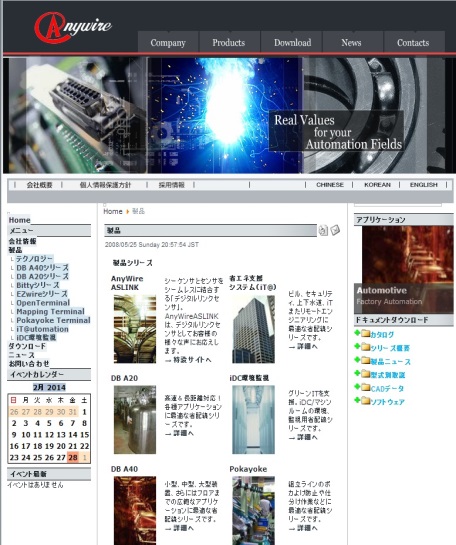Click the Anywire logo
This screenshot has width=456, height=545.
73,27
